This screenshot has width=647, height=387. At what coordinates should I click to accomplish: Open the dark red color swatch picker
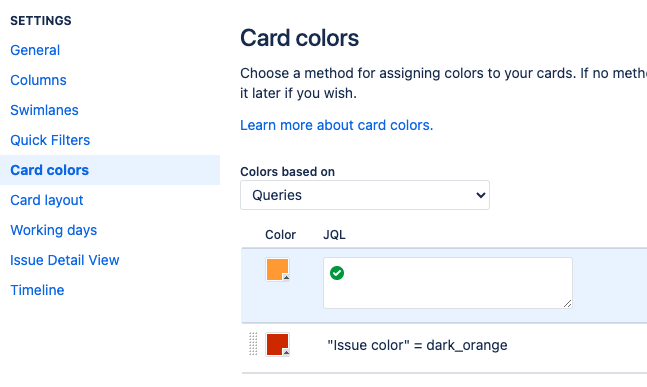277,345
